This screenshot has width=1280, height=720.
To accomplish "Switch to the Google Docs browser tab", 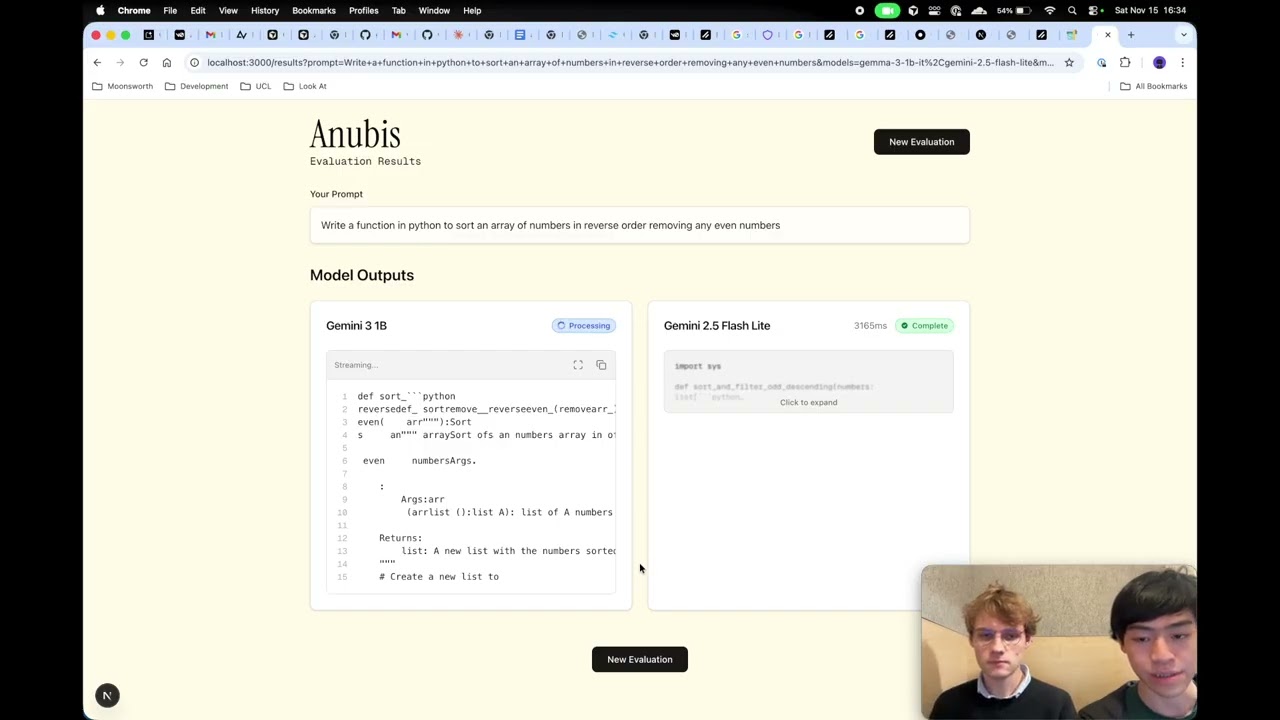I will click(x=520, y=35).
